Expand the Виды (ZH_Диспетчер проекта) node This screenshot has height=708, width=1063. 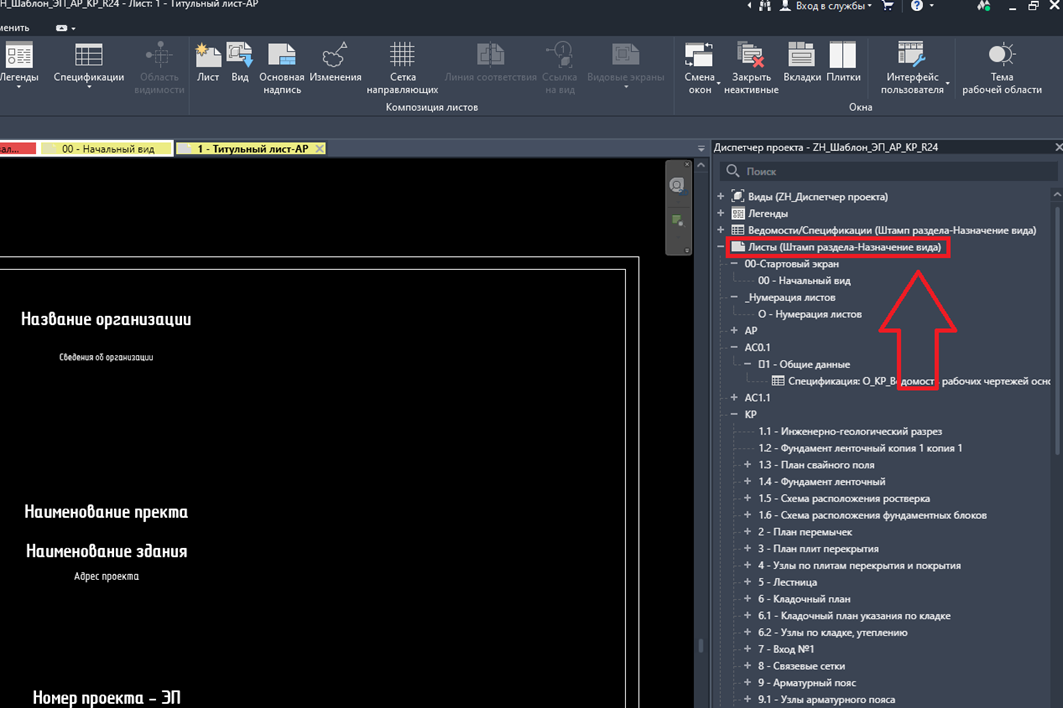[x=721, y=197]
